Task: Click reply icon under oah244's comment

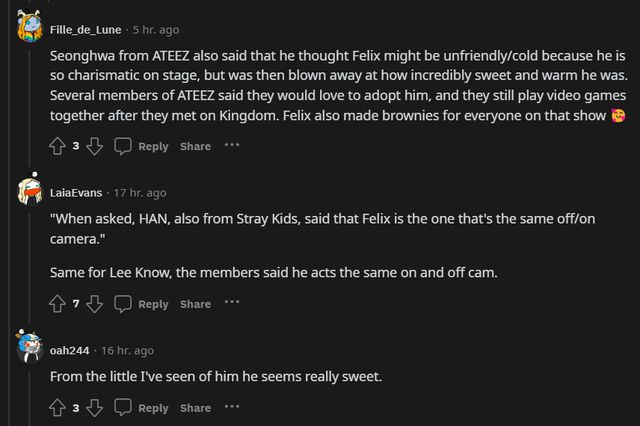Action: 123,408
